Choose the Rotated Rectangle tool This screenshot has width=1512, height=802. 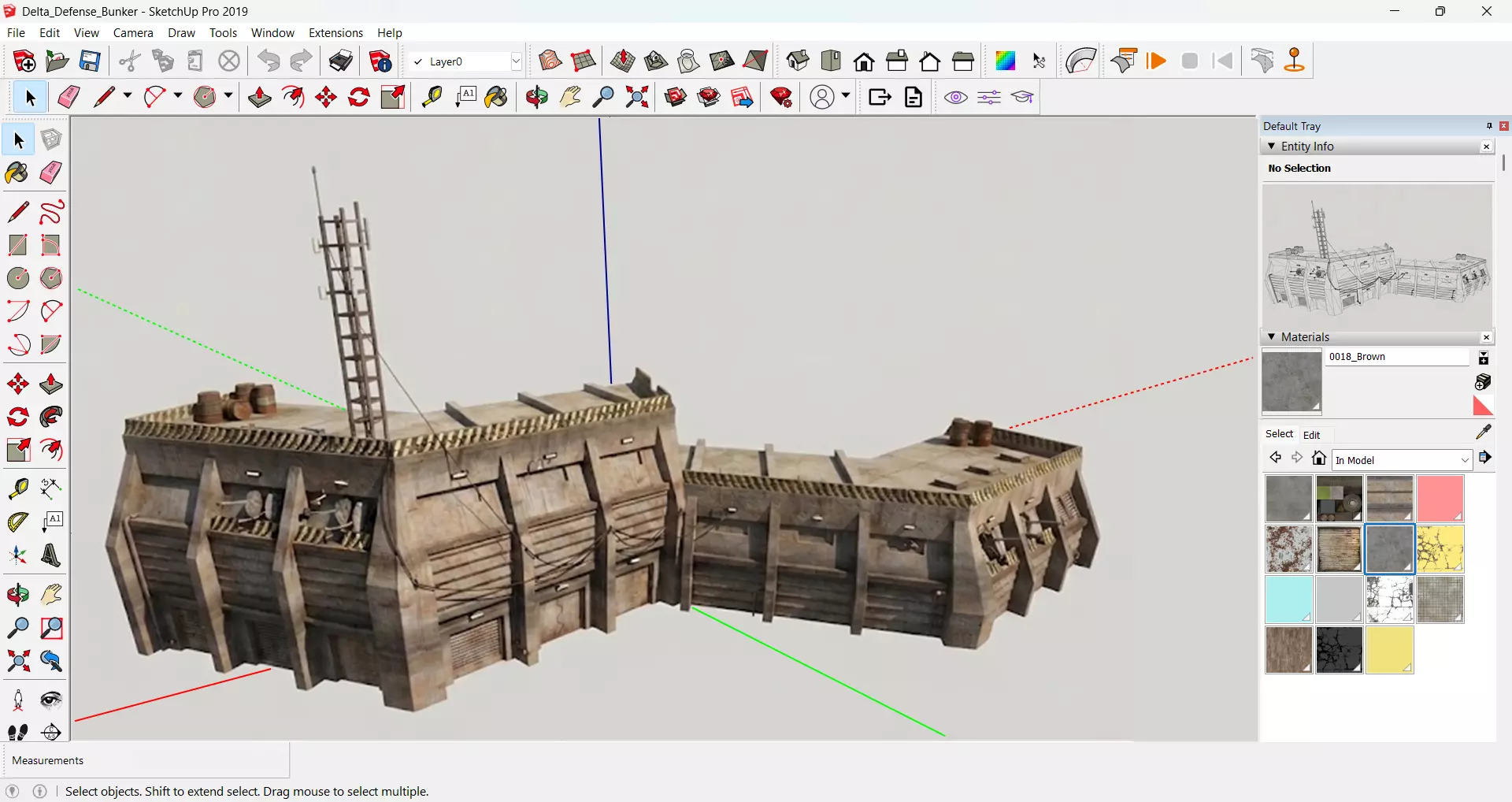[51, 245]
